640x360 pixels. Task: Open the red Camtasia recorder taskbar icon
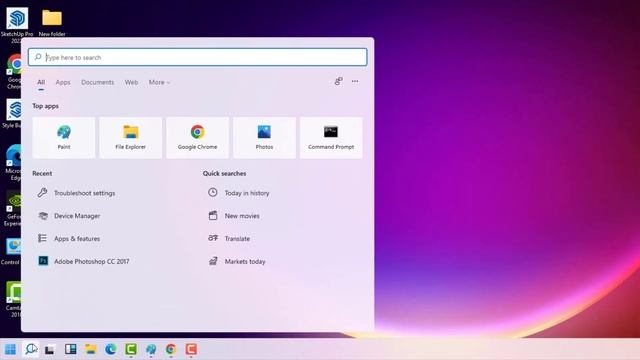tap(191, 349)
